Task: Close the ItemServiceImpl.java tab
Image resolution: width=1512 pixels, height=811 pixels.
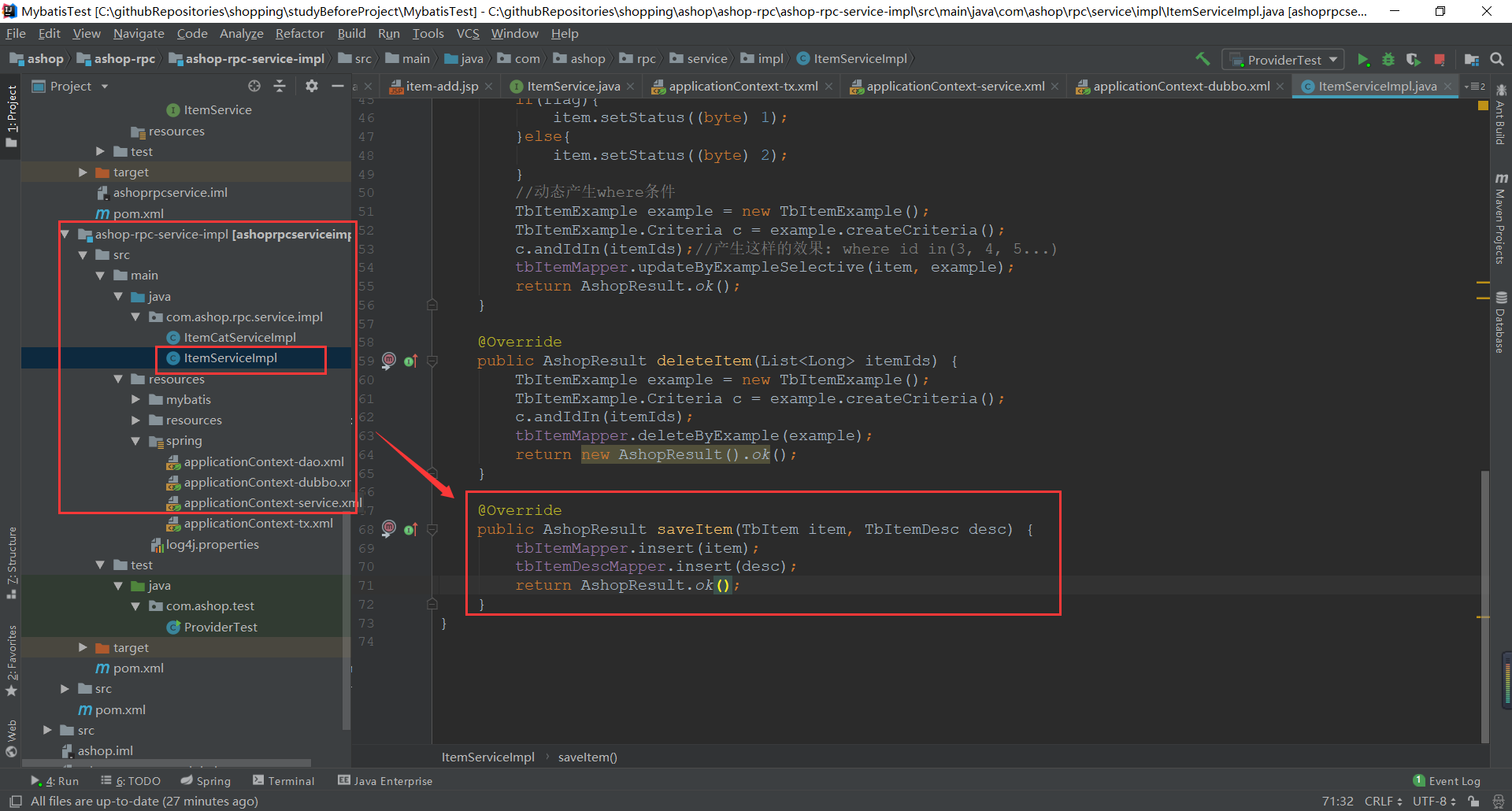Action: (1447, 86)
